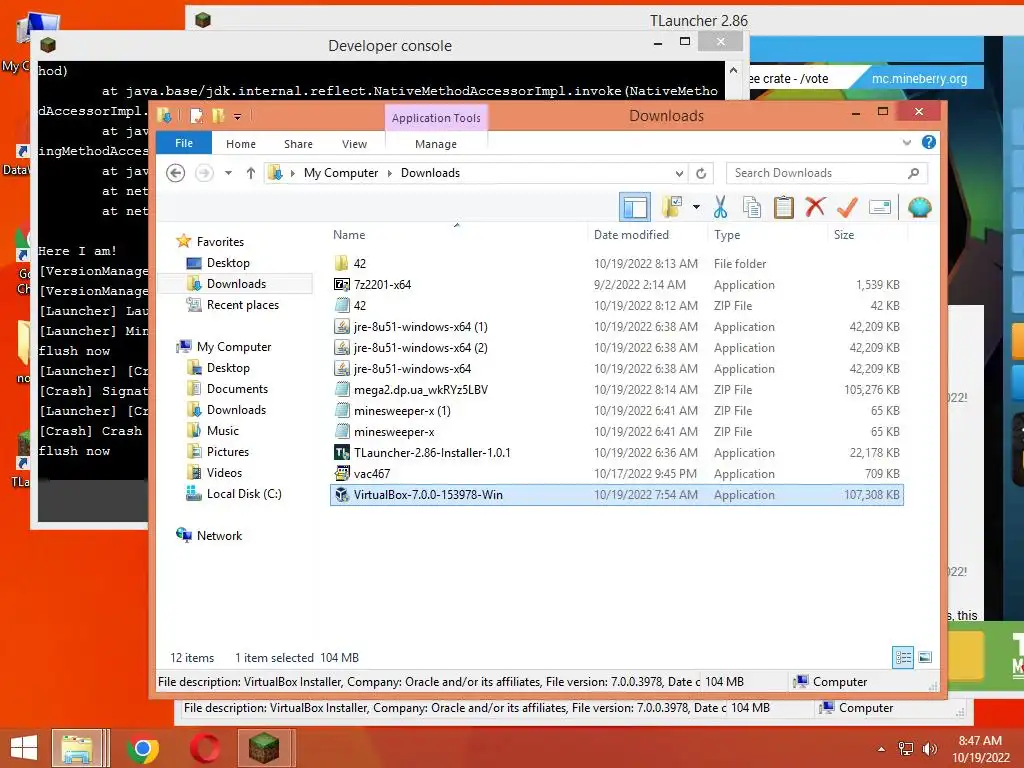Click the Search Downloads field

click(827, 173)
